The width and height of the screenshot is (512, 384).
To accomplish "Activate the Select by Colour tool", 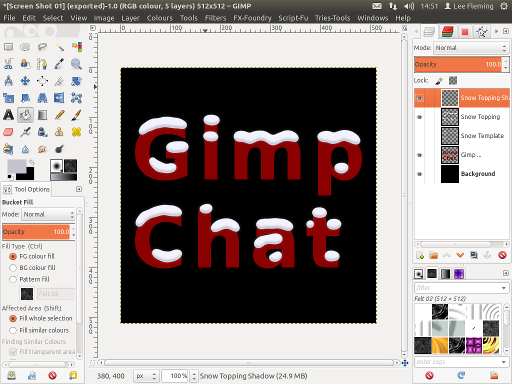I will [76, 47].
